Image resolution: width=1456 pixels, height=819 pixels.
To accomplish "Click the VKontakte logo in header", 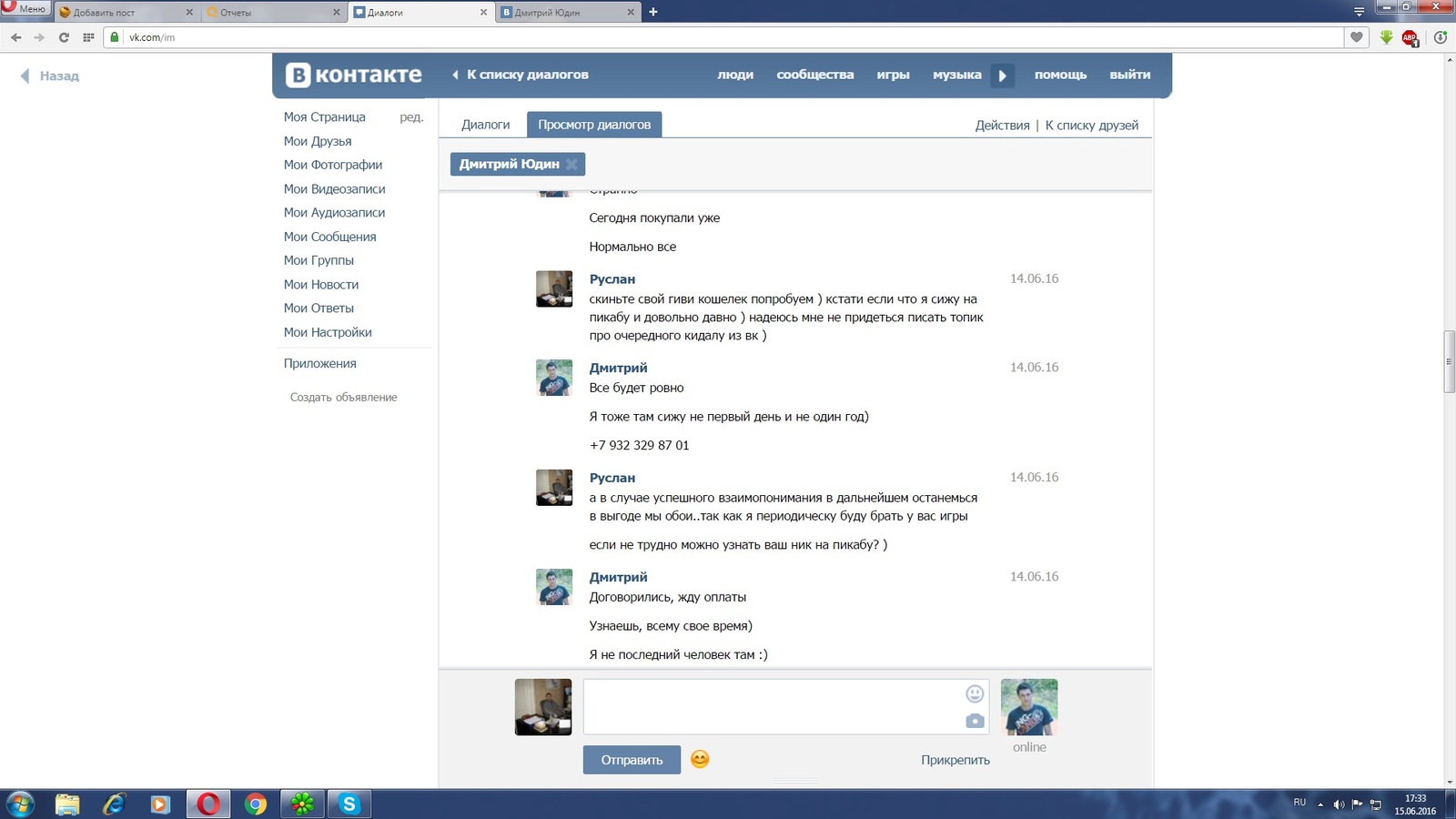I will (x=354, y=75).
